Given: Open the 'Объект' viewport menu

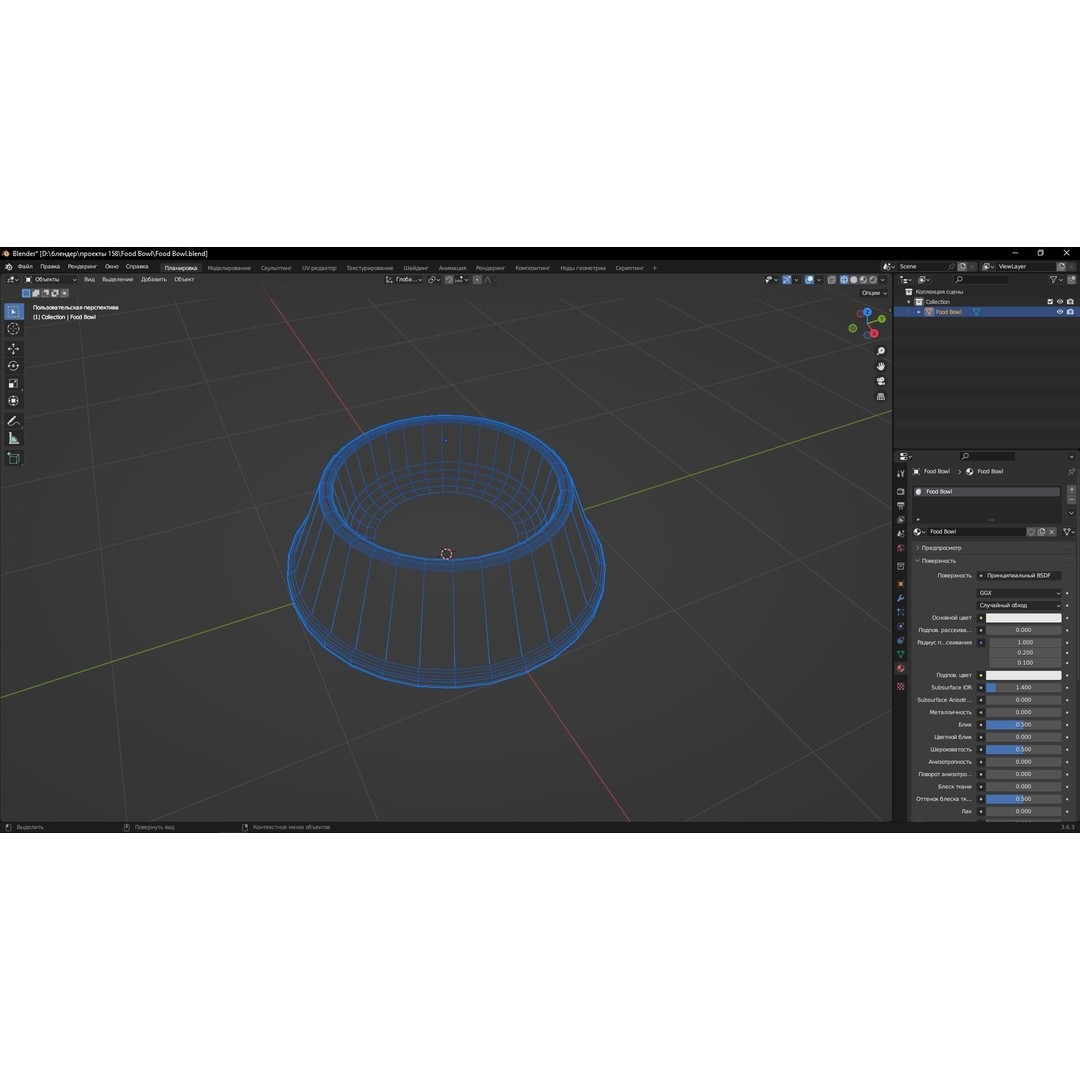Looking at the screenshot, I should coord(184,280).
